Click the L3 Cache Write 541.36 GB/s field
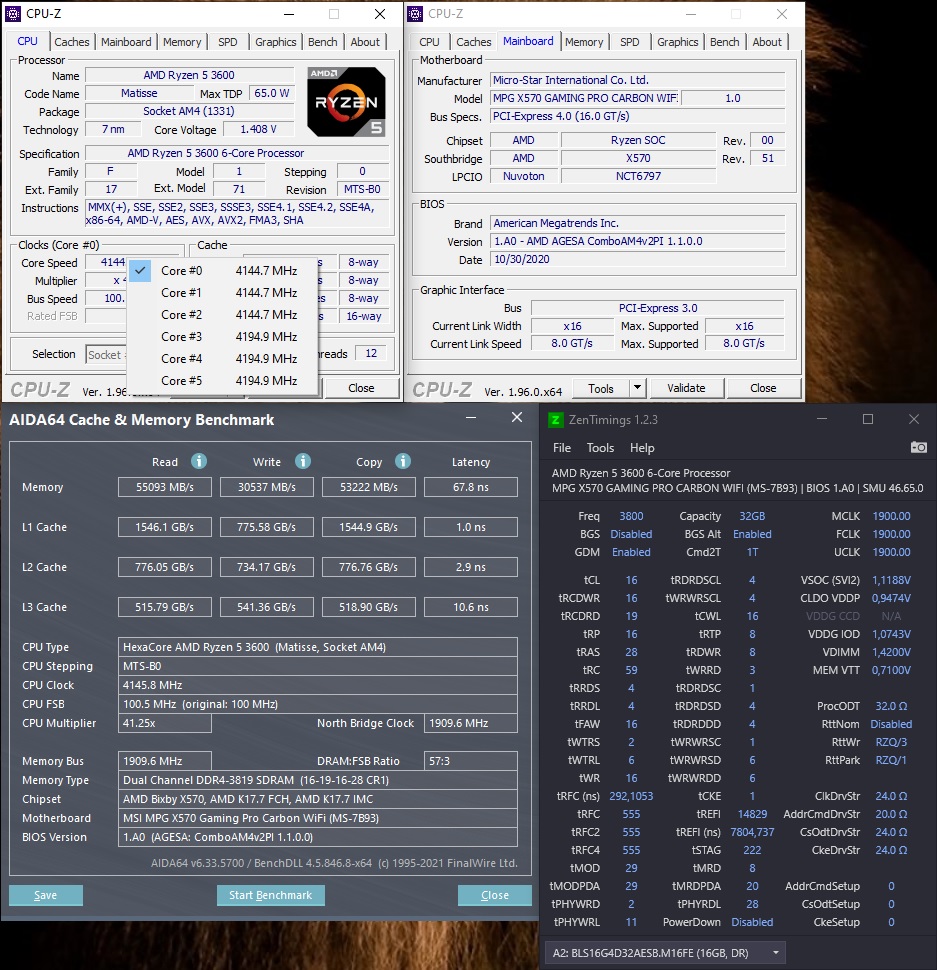 click(267, 607)
